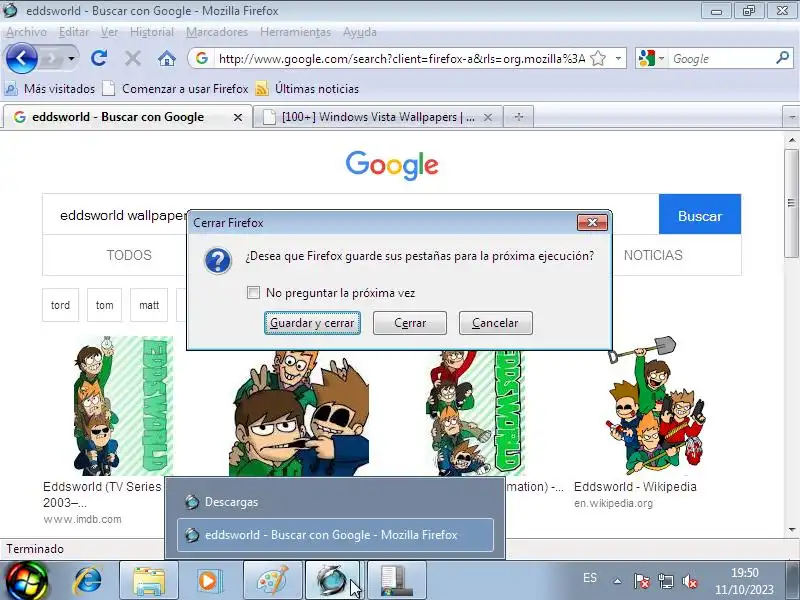
Task: Click the Google site icon in address bar
Action: (202, 58)
